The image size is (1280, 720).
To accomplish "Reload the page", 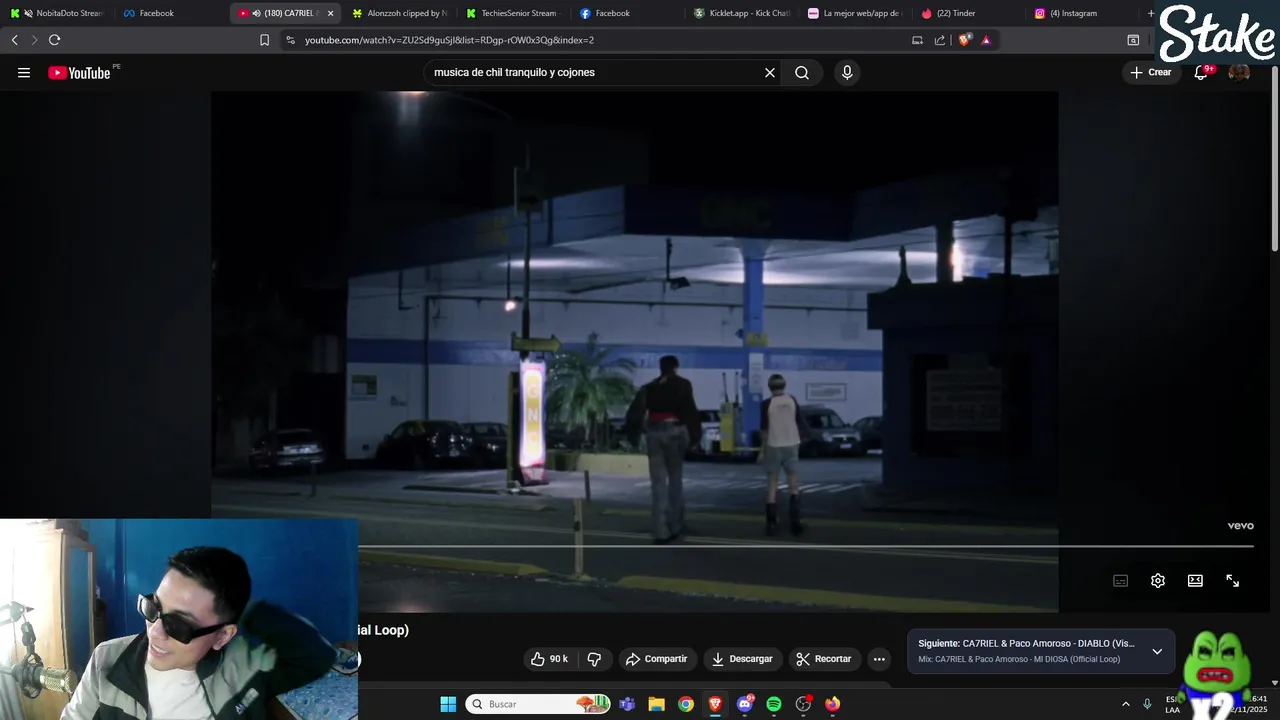I will coord(54,40).
